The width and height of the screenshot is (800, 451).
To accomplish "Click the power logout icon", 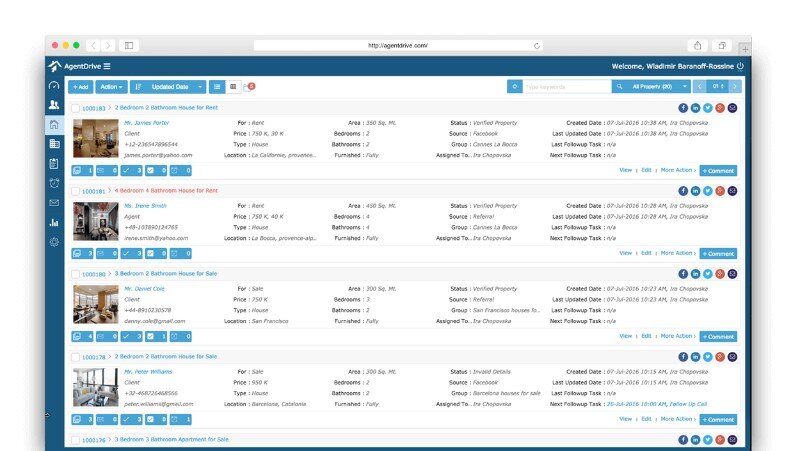I will (740, 66).
